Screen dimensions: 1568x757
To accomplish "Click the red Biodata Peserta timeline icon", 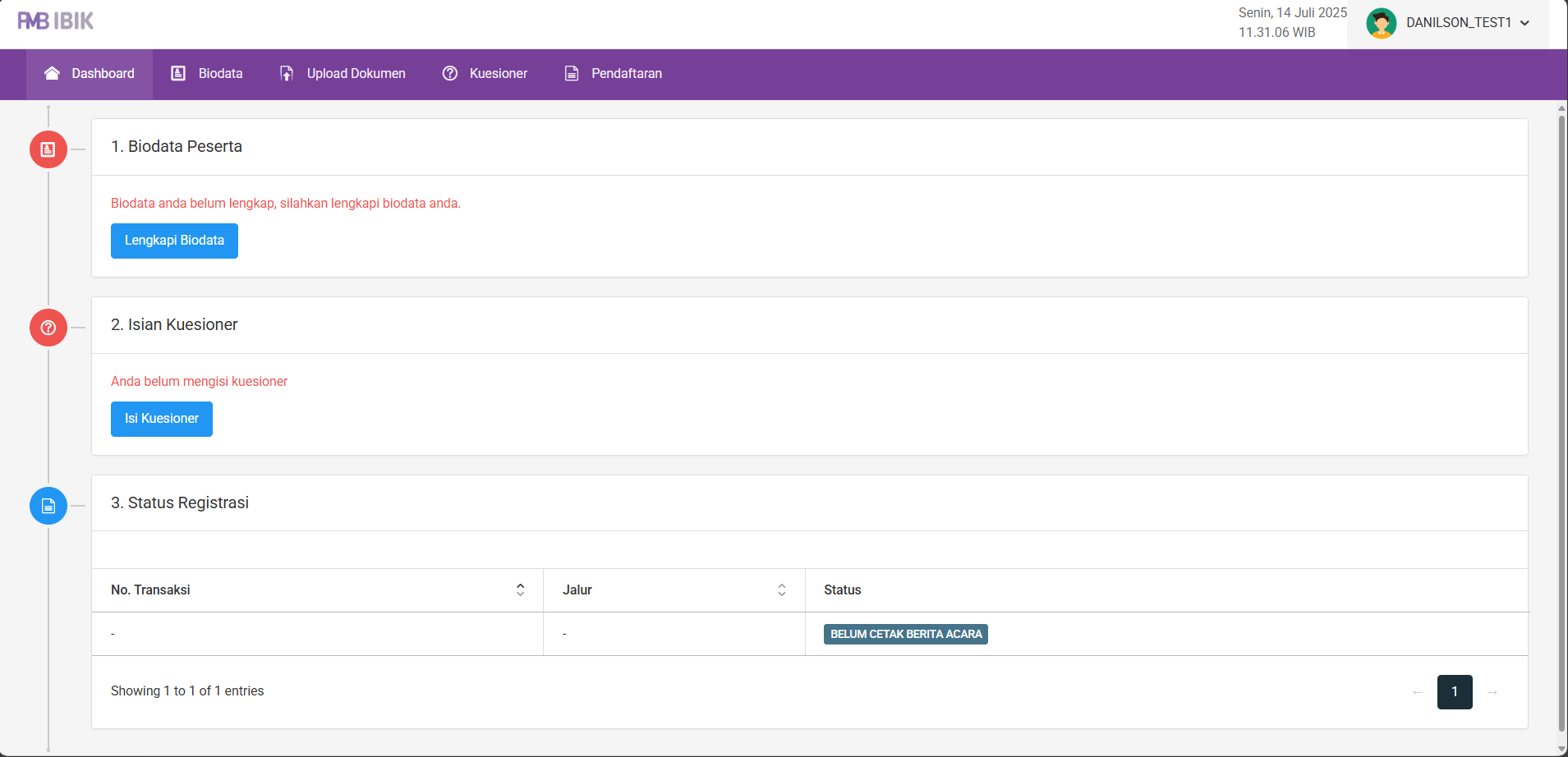I will click(x=48, y=149).
